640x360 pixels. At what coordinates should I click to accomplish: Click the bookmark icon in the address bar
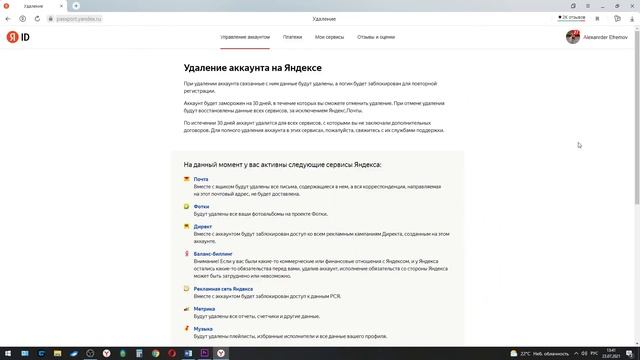pos(597,19)
